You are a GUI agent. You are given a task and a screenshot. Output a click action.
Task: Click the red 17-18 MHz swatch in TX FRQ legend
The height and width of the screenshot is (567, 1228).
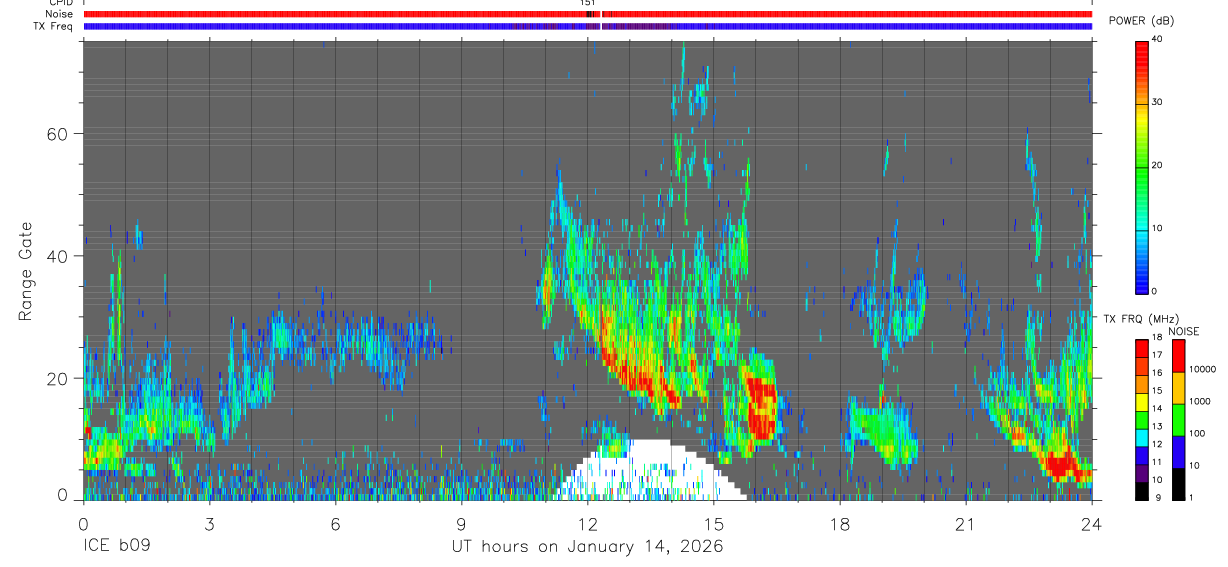1142,348
